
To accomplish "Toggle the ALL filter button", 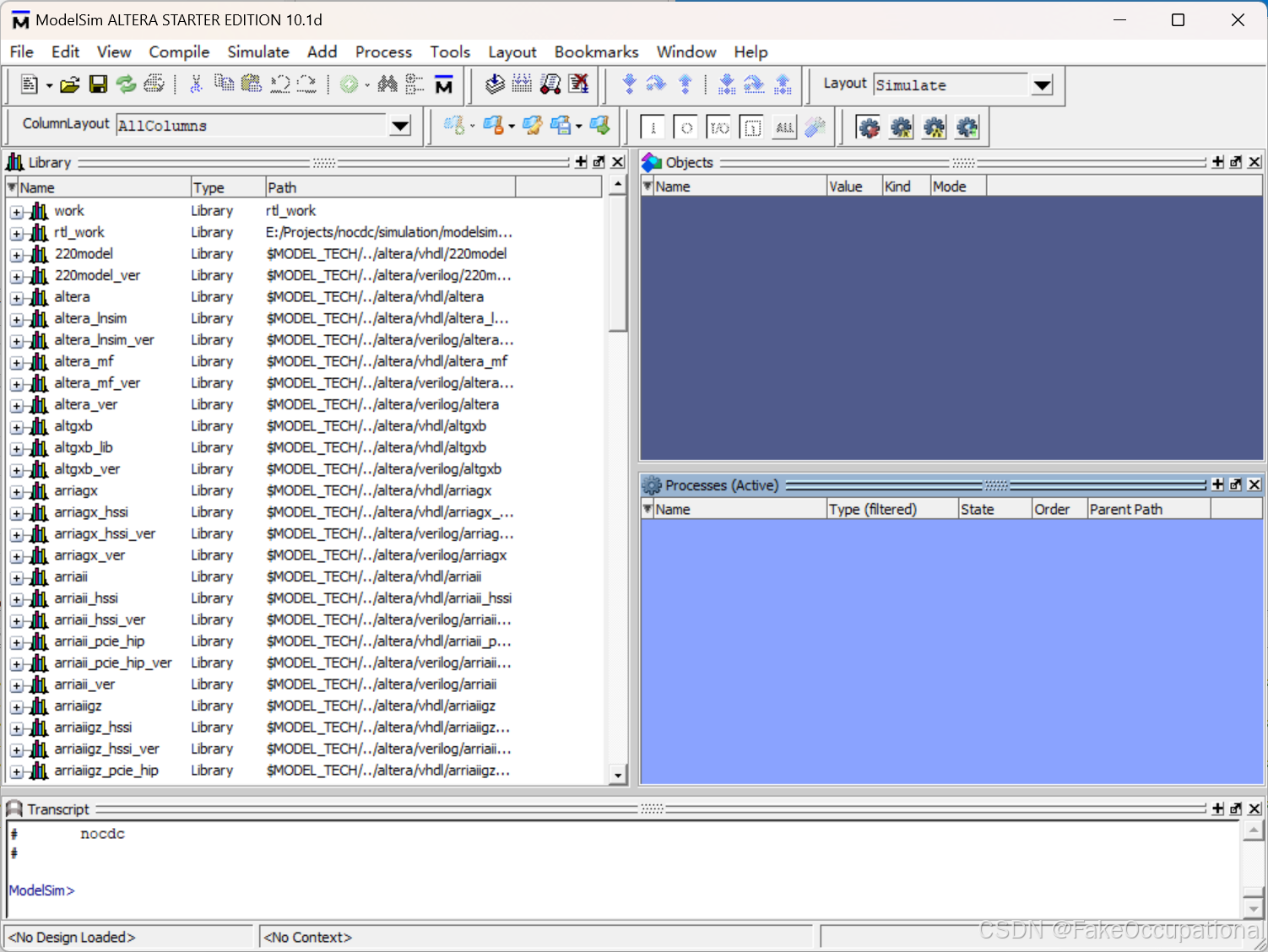I will (785, 127).
